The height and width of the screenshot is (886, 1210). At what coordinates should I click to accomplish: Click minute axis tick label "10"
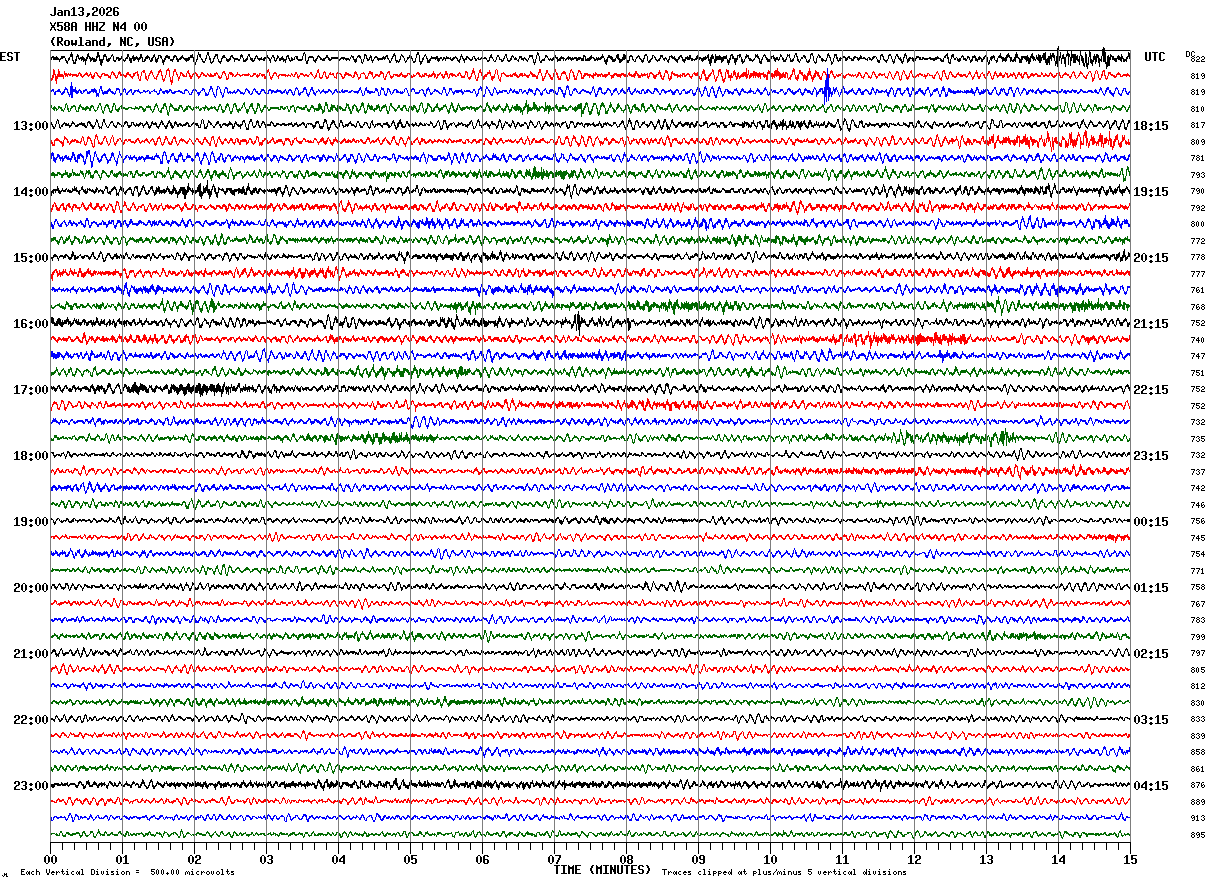tap(770, 859)
